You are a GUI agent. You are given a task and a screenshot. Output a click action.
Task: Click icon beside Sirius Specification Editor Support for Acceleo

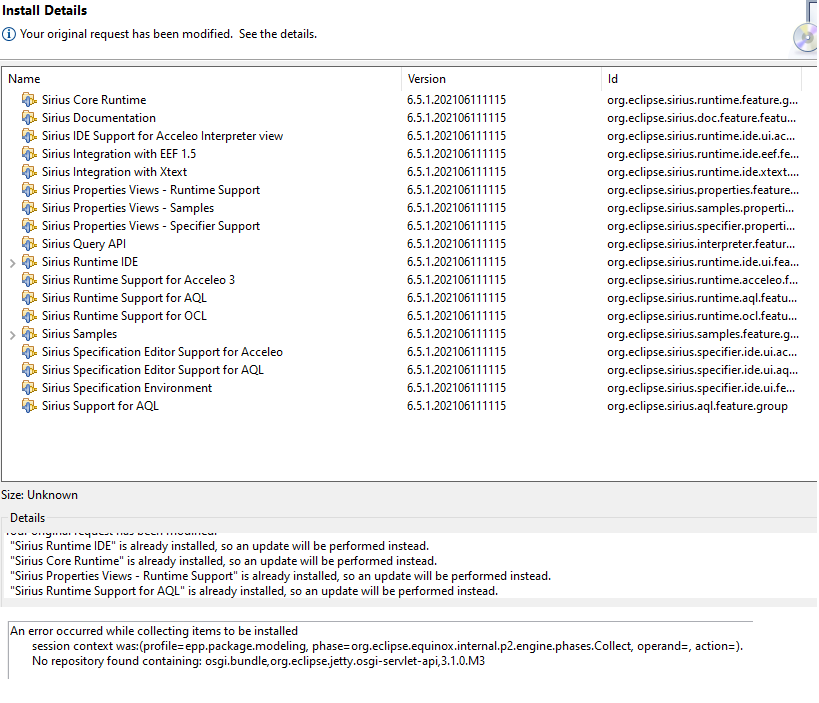(29, 352)
